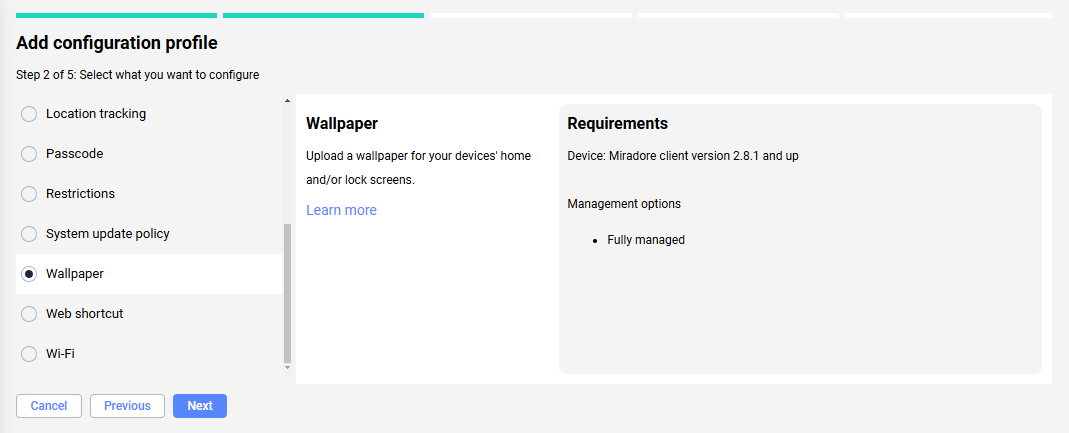
Task: Click the configuration list scrollbar thumb
Action: [287, 293]
